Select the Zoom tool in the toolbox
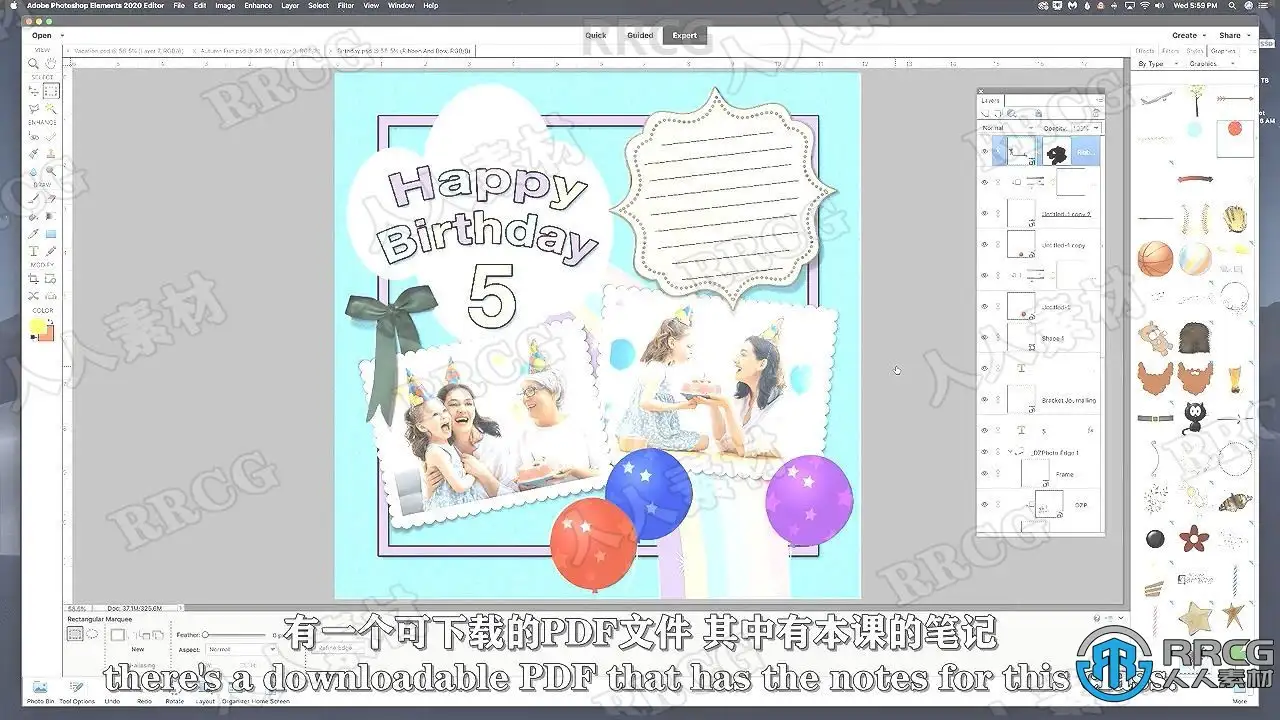Viewport: 1280px width, 720px height. point(33,64)
